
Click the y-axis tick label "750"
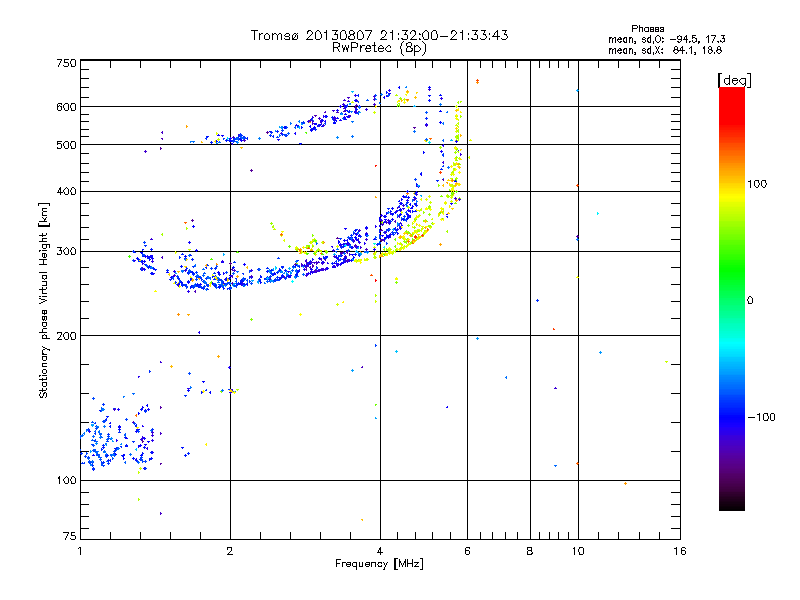pyautogui.click(x=66, y=64)
